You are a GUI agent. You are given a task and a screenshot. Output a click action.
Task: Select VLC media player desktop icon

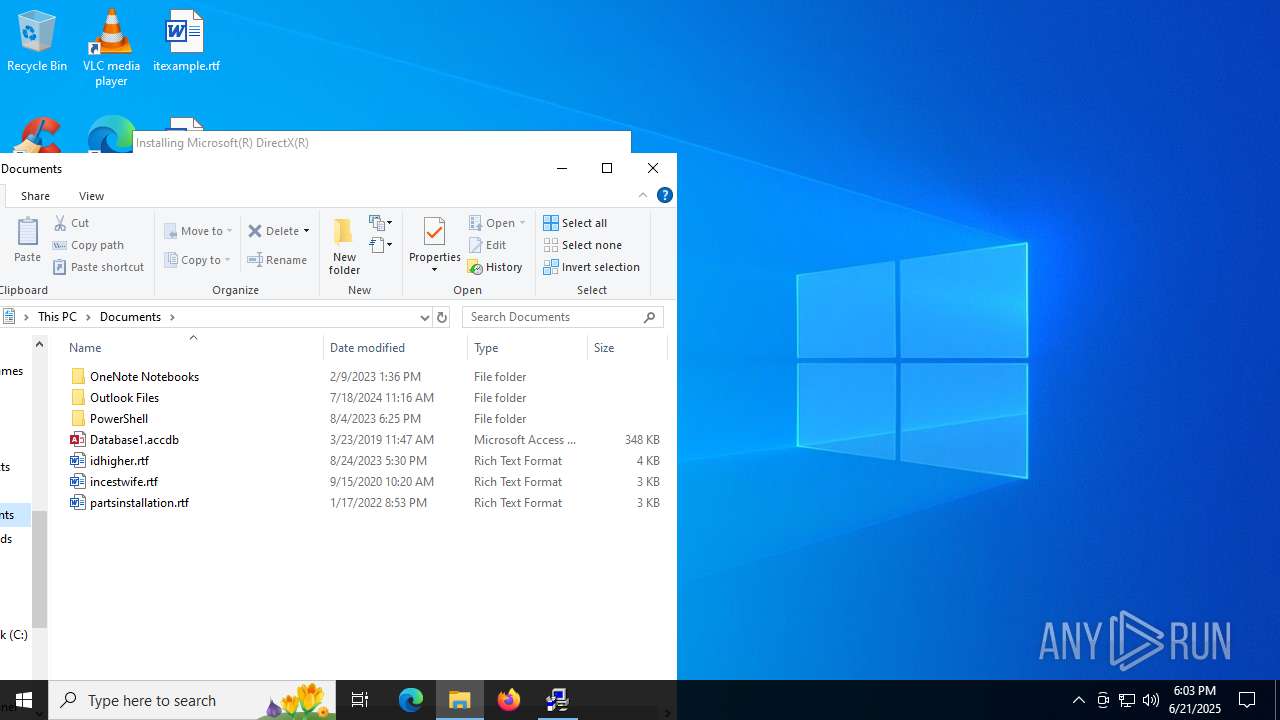point(111,47)
